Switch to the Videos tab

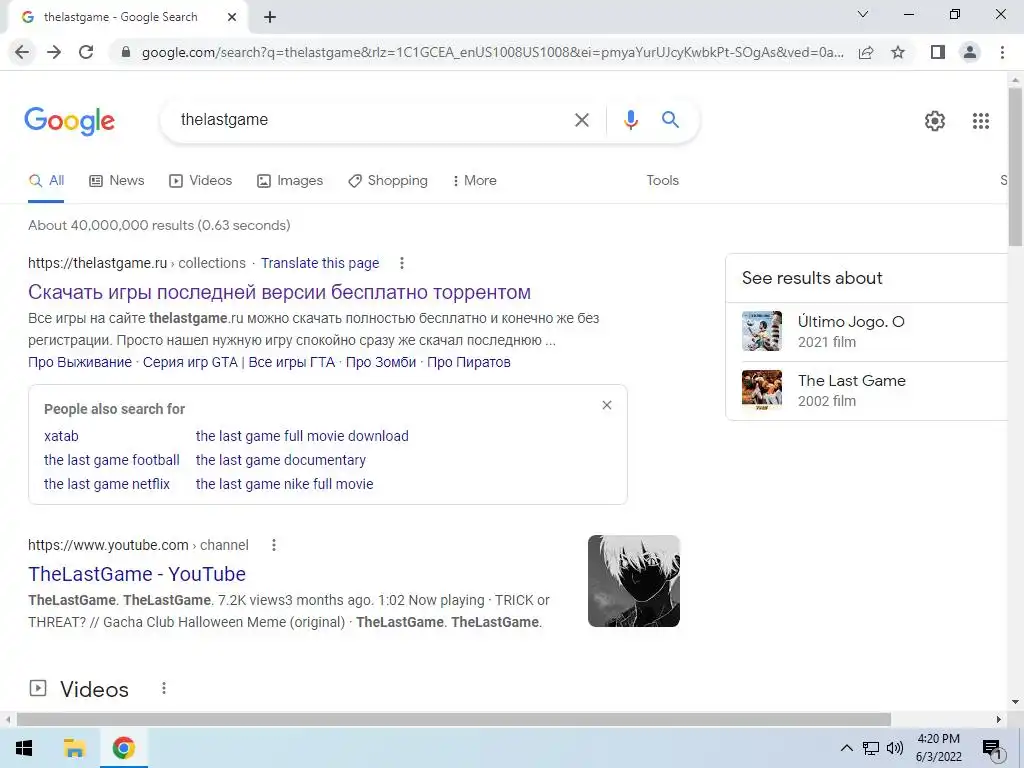coord(200,181)
